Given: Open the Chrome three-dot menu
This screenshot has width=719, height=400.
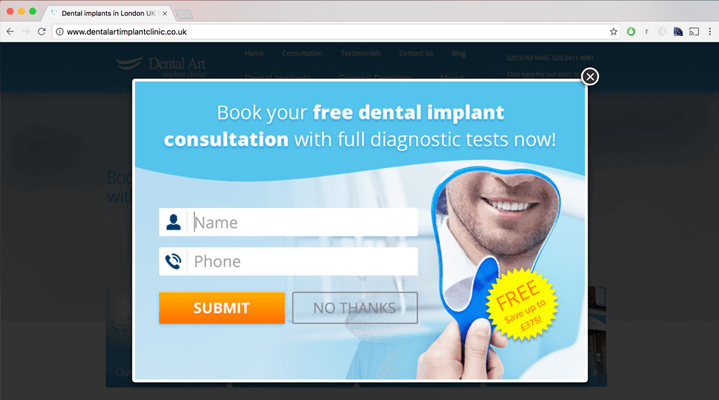Looking at the screenshot, I should 710,32.
